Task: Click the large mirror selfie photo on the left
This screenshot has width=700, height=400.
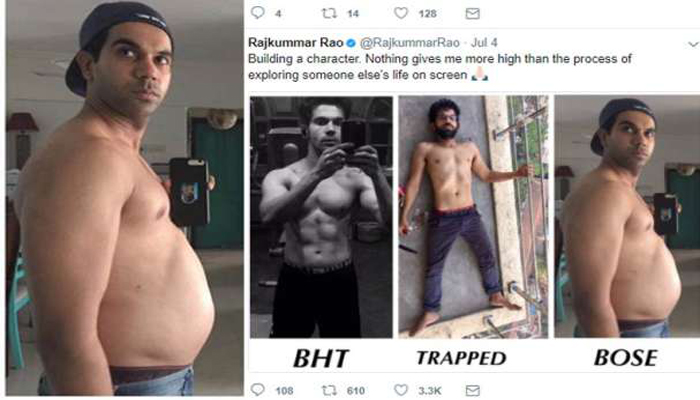Action: [x=125, y=198]
